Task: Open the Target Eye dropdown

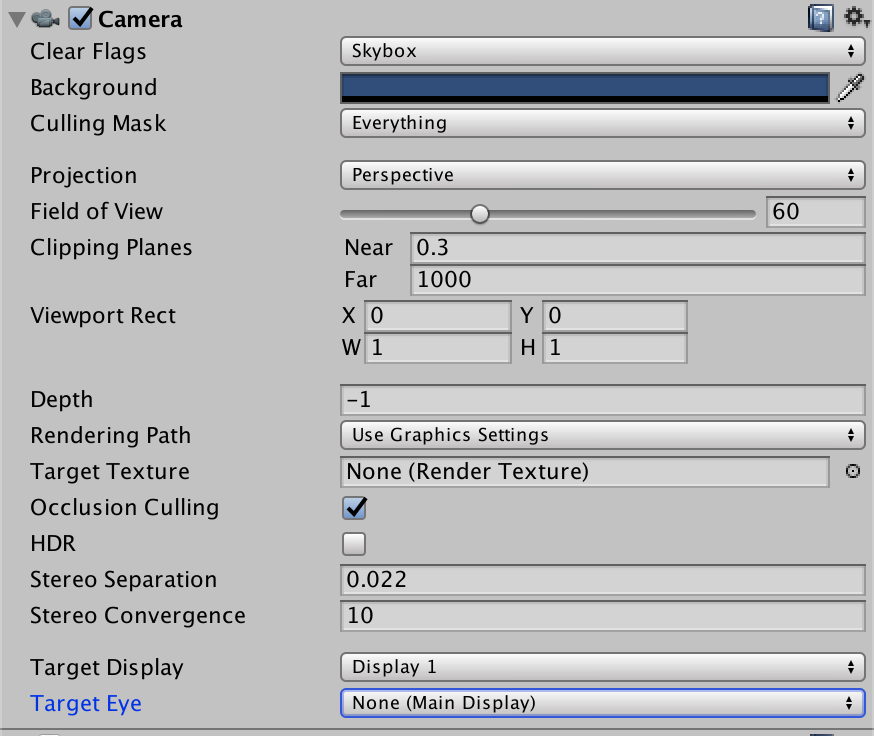Action: click(603, 703)
